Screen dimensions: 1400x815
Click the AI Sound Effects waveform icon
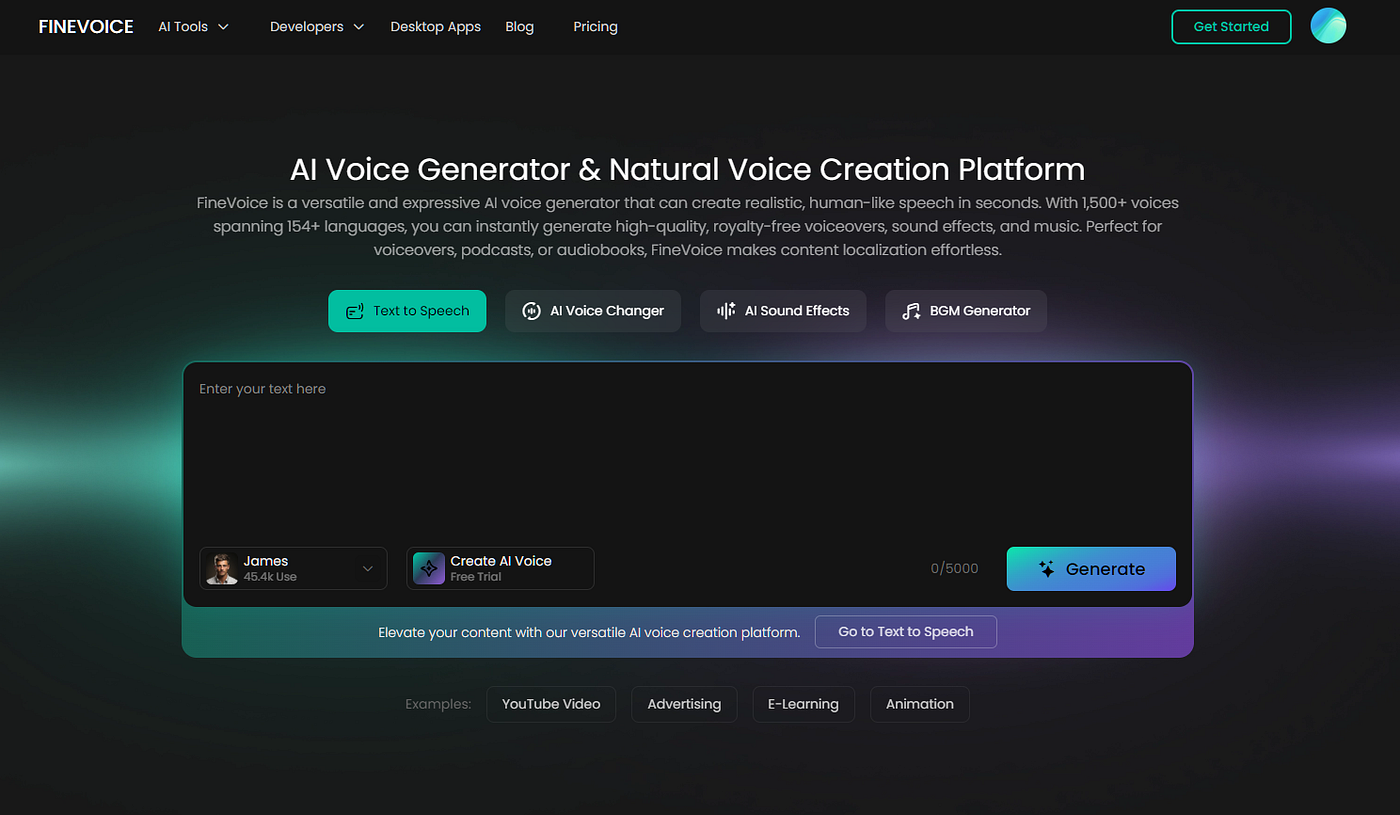pyautogui.click(x=726, y=311)
